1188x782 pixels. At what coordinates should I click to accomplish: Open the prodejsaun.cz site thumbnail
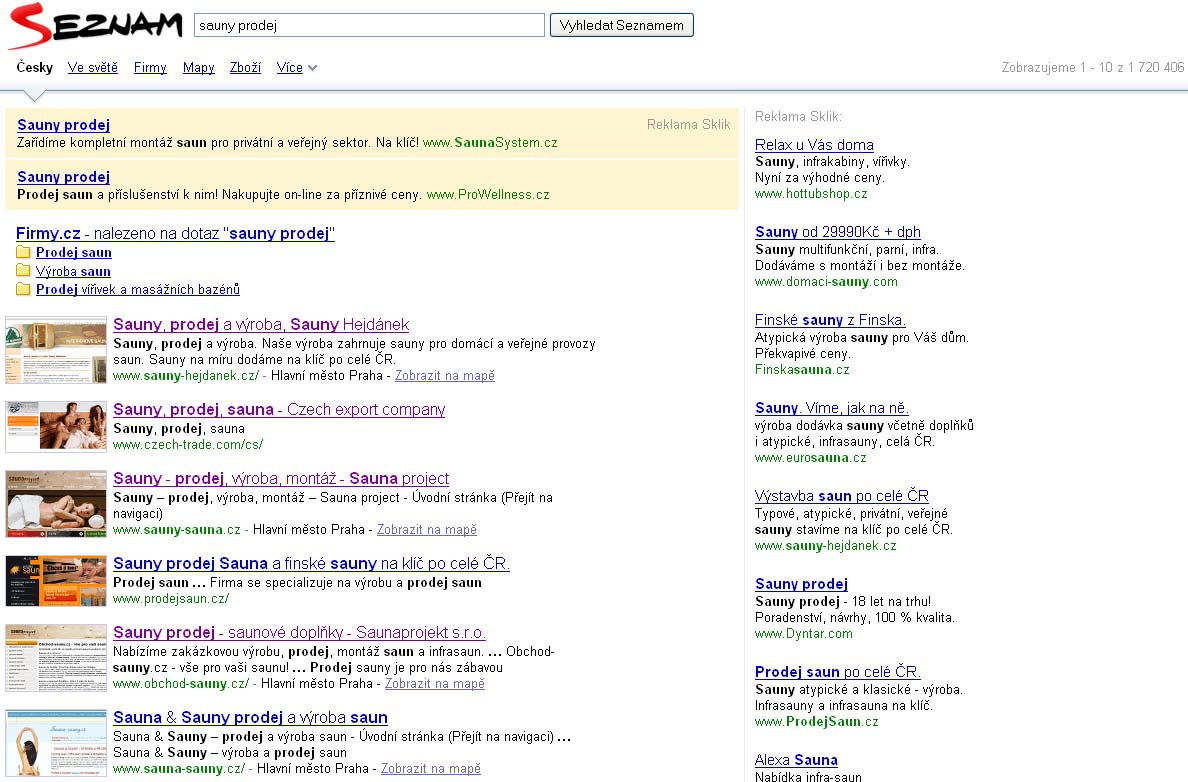pyautogui.click(x=56, y=580)
